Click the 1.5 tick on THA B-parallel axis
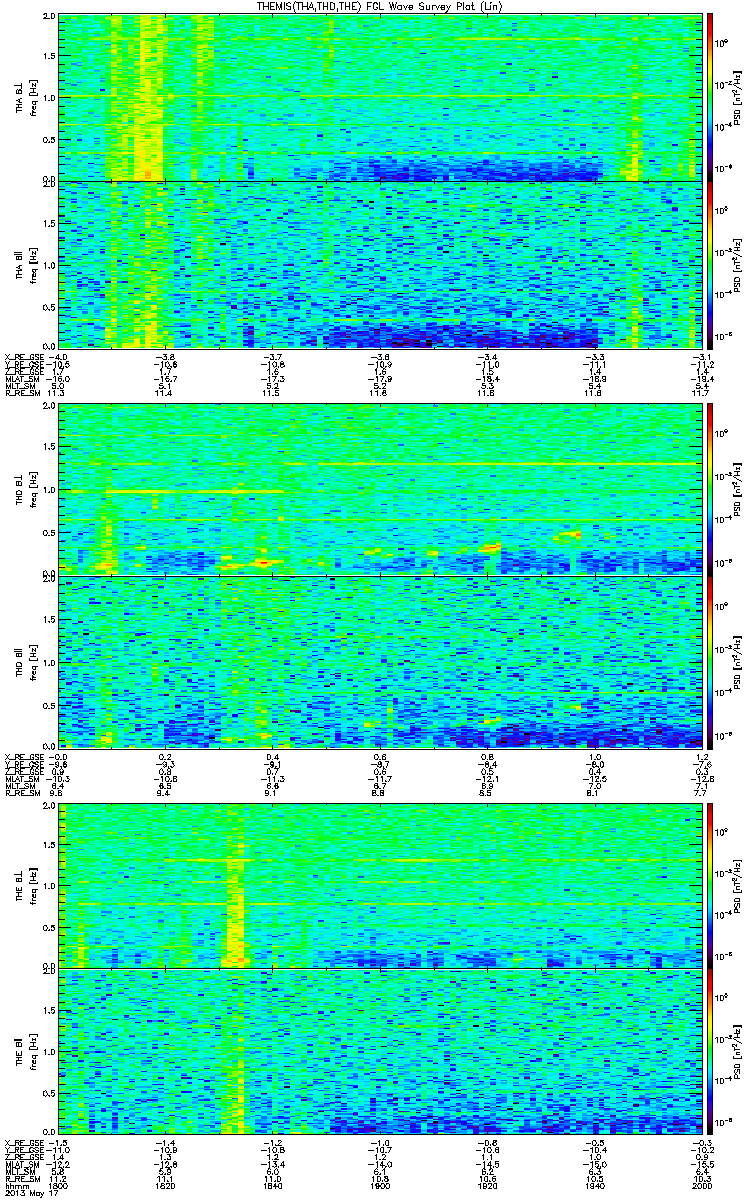This screenshot has height=1200, width=750. pos(48,223)
